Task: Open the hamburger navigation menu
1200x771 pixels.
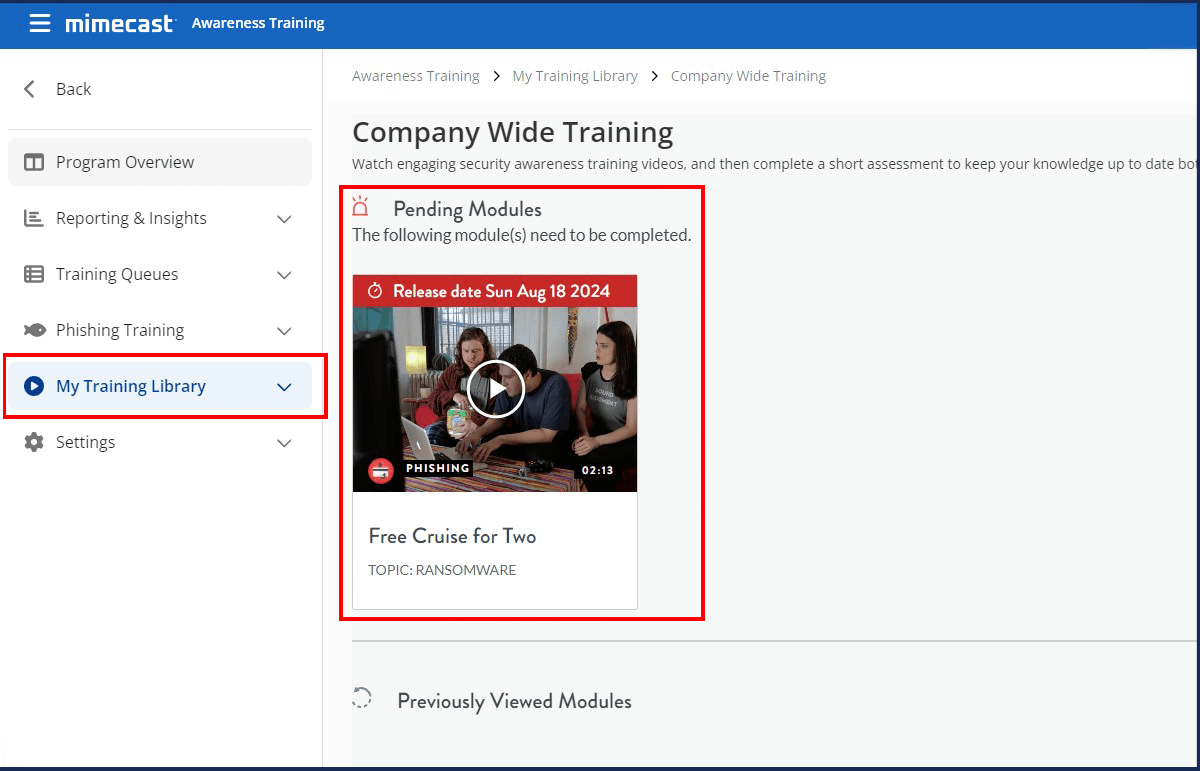Action: (x=39, y=23)
